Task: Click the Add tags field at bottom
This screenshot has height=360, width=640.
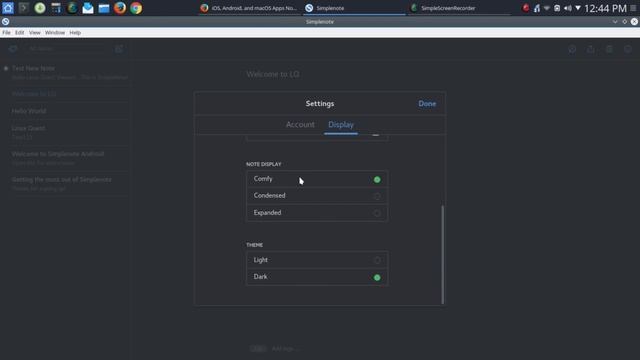Action: coord(285,349)
